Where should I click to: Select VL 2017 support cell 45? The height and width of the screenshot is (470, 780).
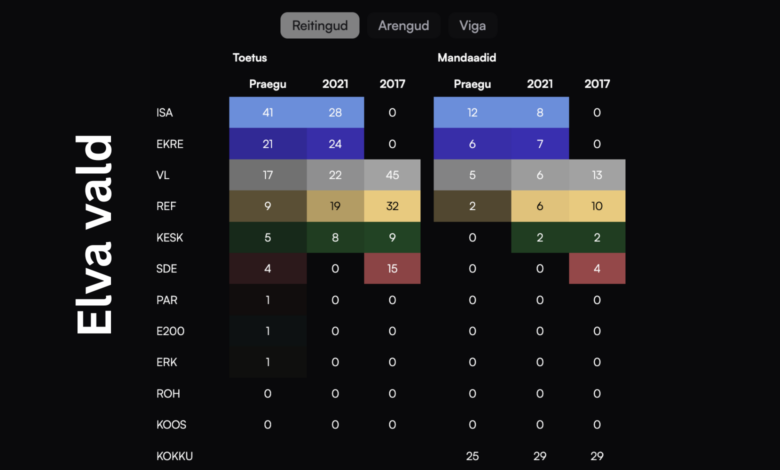pos(392,175)
